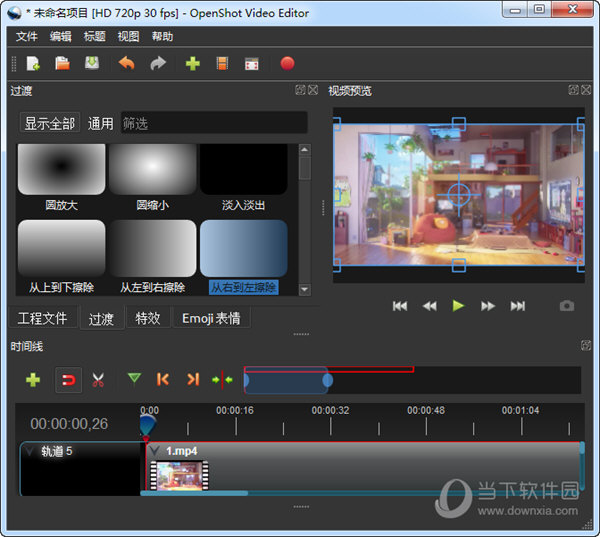Toggle fullscreen with the clapboard-style icon

(251, 64)
